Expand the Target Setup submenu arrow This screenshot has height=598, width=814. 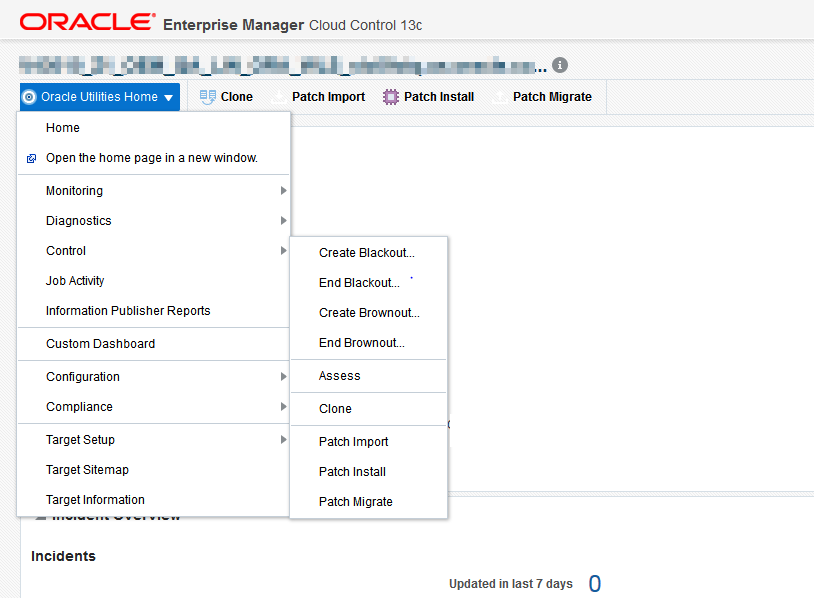click(283, 440)
